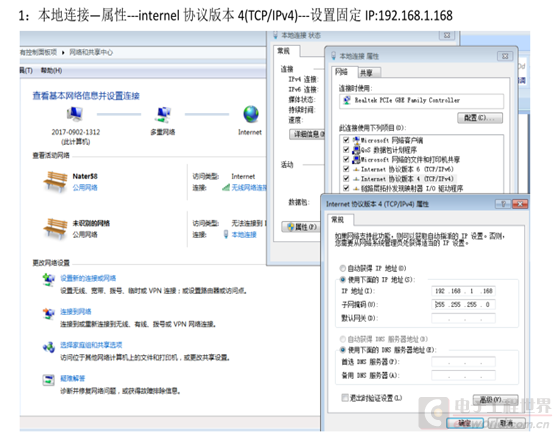Open the Local Area Connection link

[244, 235]
